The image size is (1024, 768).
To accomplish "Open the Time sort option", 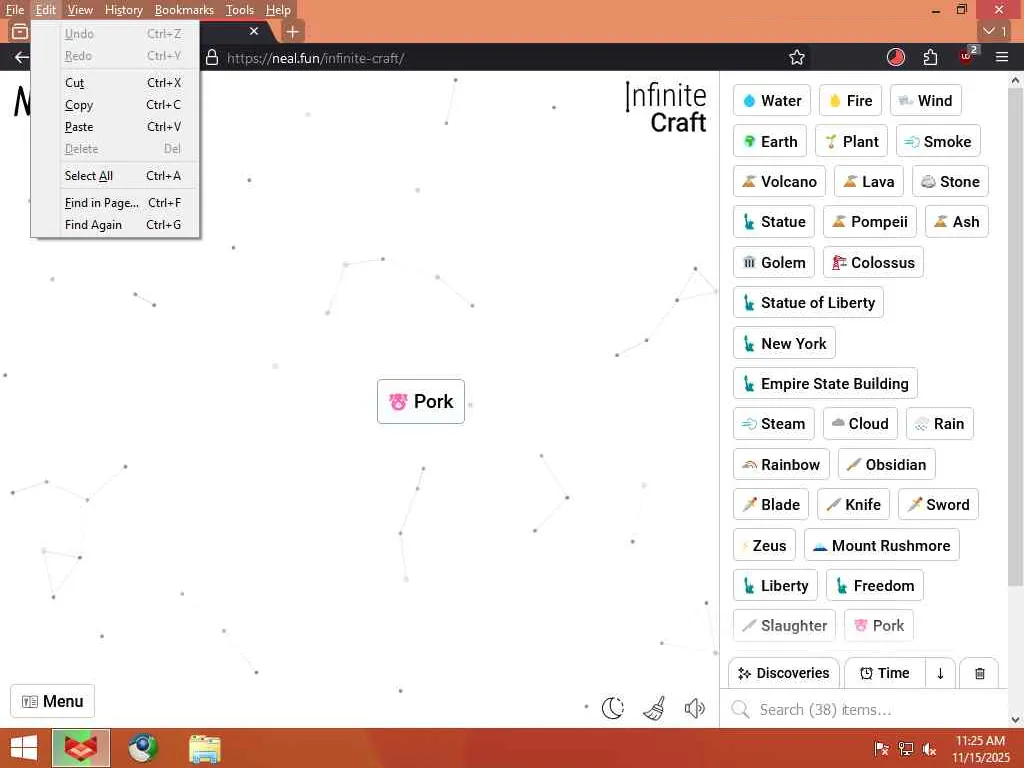I will [x=885, y=673].
